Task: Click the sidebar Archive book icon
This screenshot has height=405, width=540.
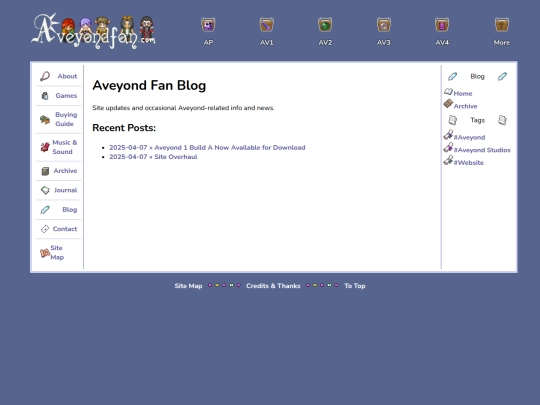Action: point(45,171)
